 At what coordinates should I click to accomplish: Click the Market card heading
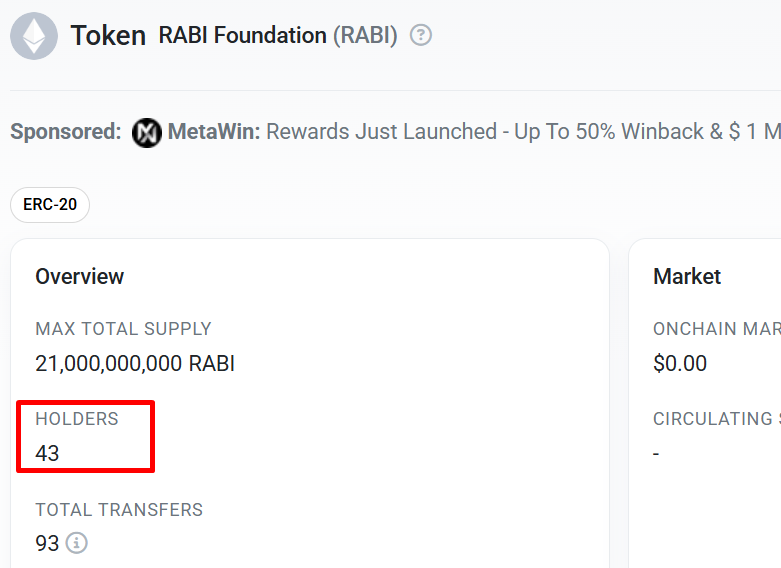coord(687,277)
